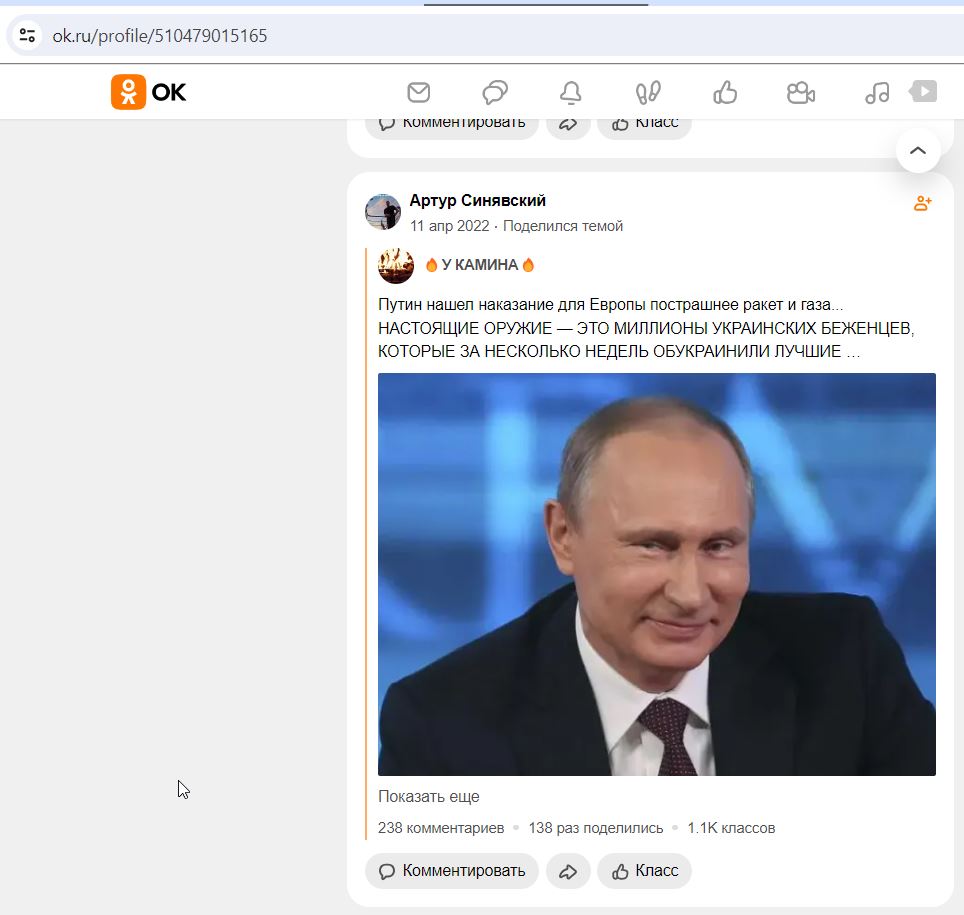Viewport: 964px width, 915px height.
Task: Go to the OK home logo
Action: tap(148, 92)
